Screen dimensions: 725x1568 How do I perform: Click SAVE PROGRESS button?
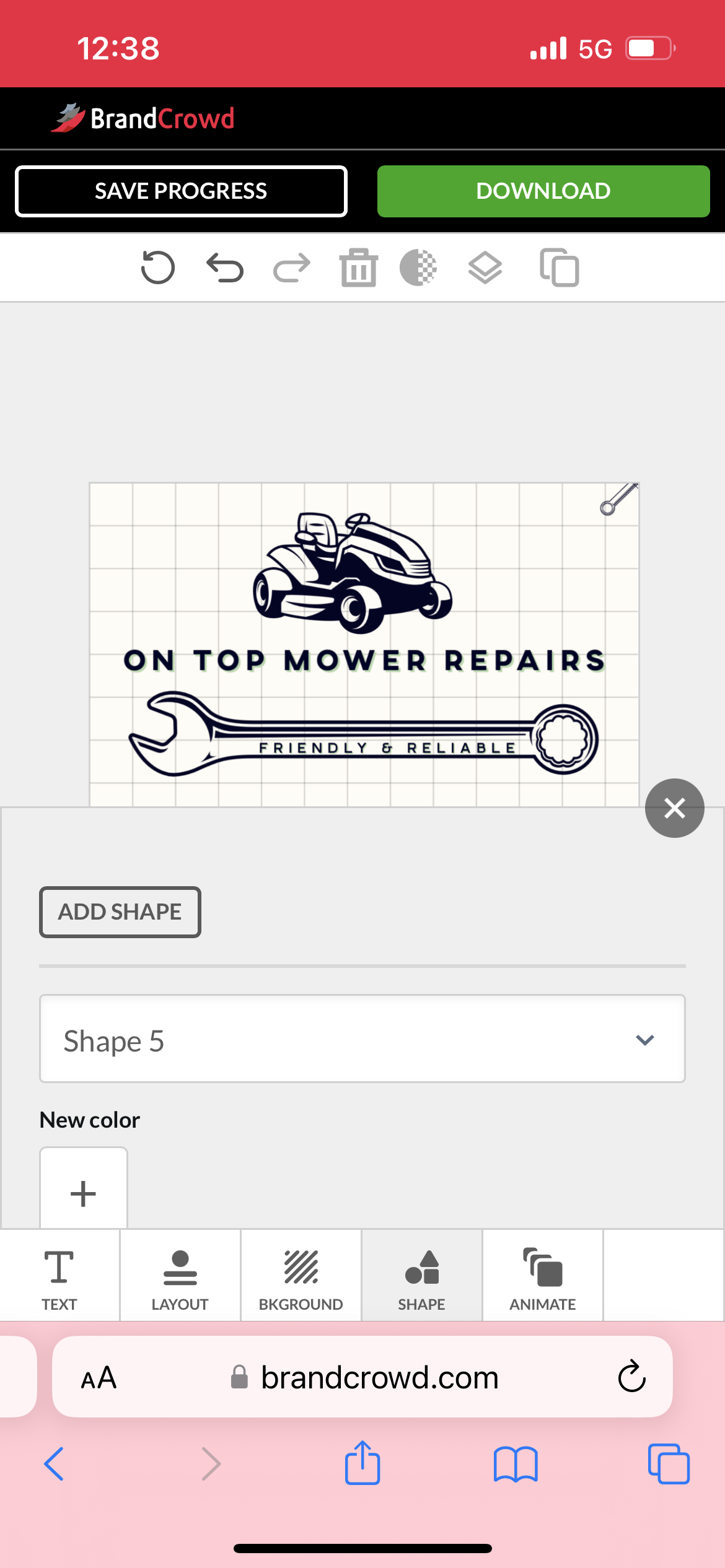(181, 191)
